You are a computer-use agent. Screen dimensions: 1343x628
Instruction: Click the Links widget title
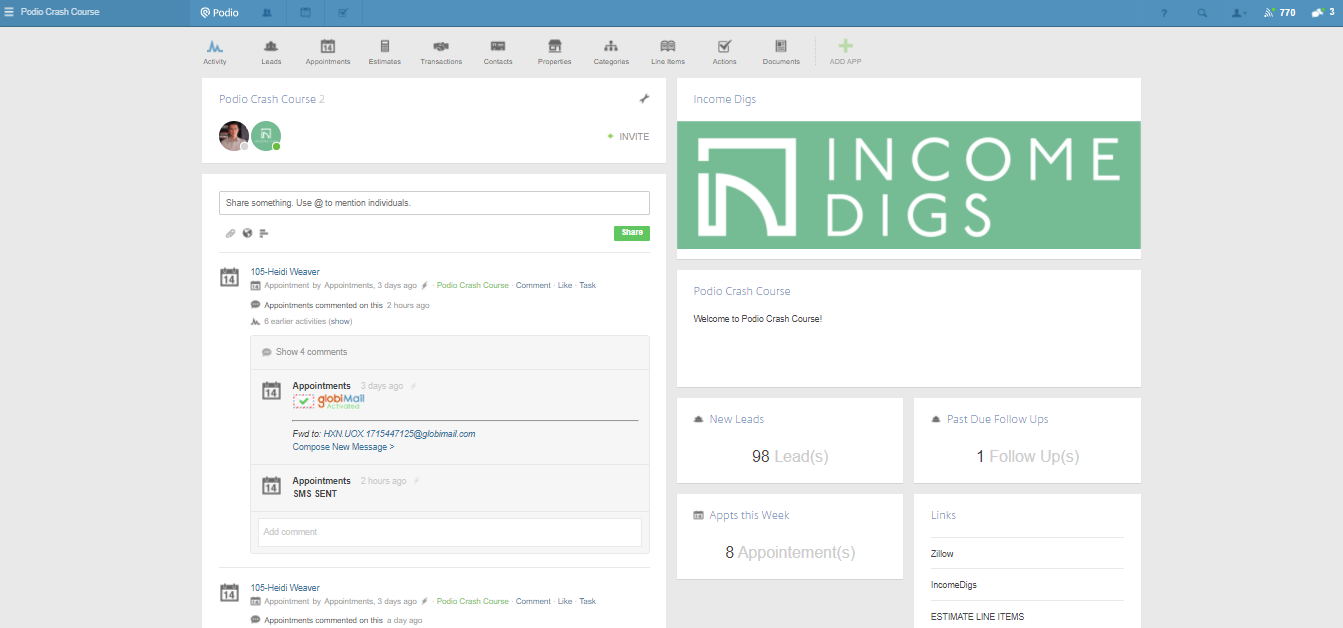(x=943, y=515)
